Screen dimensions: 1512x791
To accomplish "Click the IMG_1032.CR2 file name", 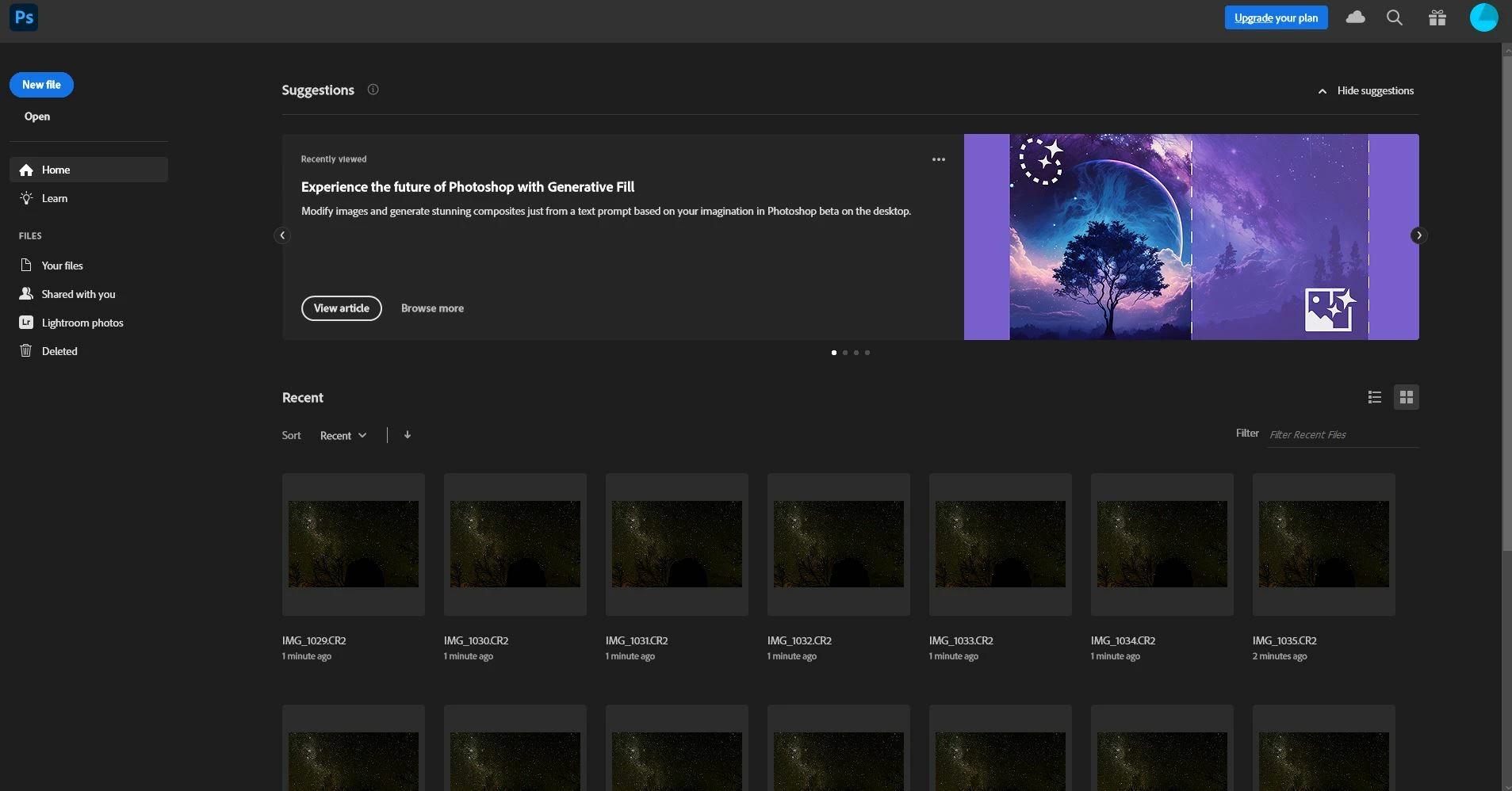I will click(799, 640).
